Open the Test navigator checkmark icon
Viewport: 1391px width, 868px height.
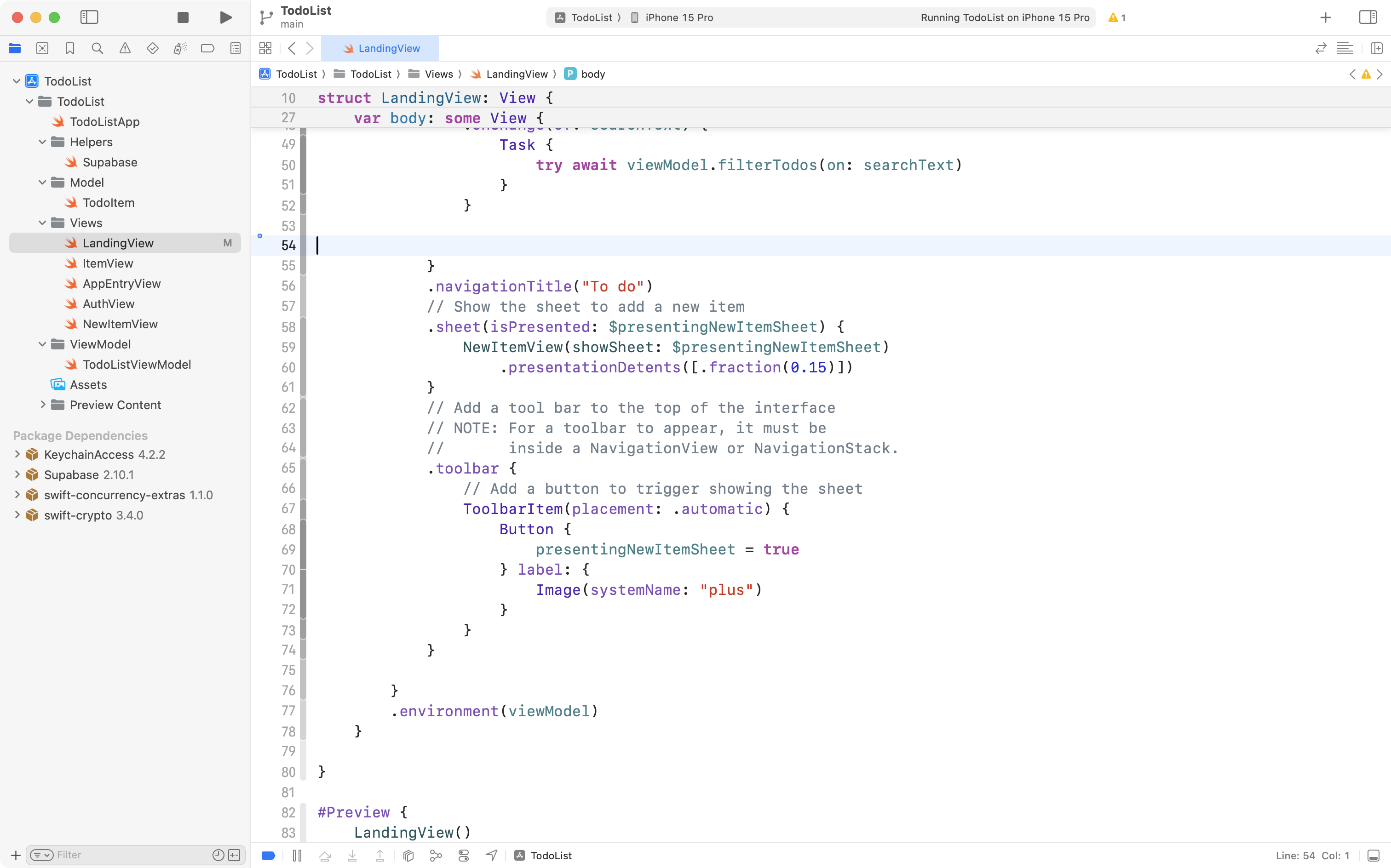[153, 48]
